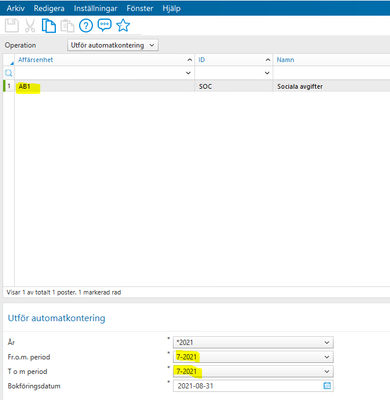Open the Arkiv menu

[x=16, y=8]
